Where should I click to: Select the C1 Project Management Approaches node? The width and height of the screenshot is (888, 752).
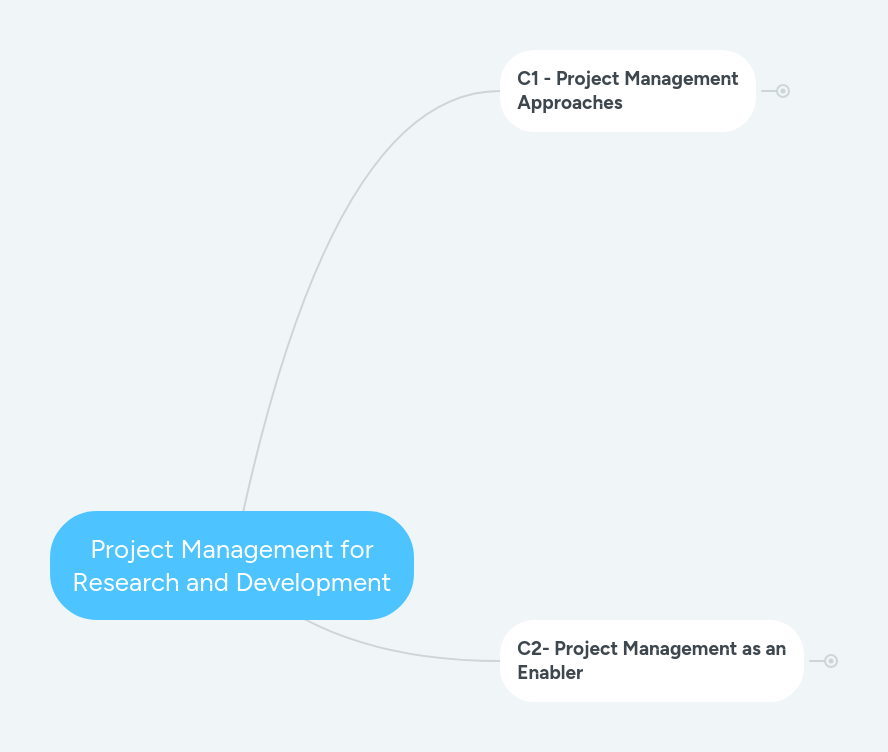pyautogui.click(x=627, y=90)
